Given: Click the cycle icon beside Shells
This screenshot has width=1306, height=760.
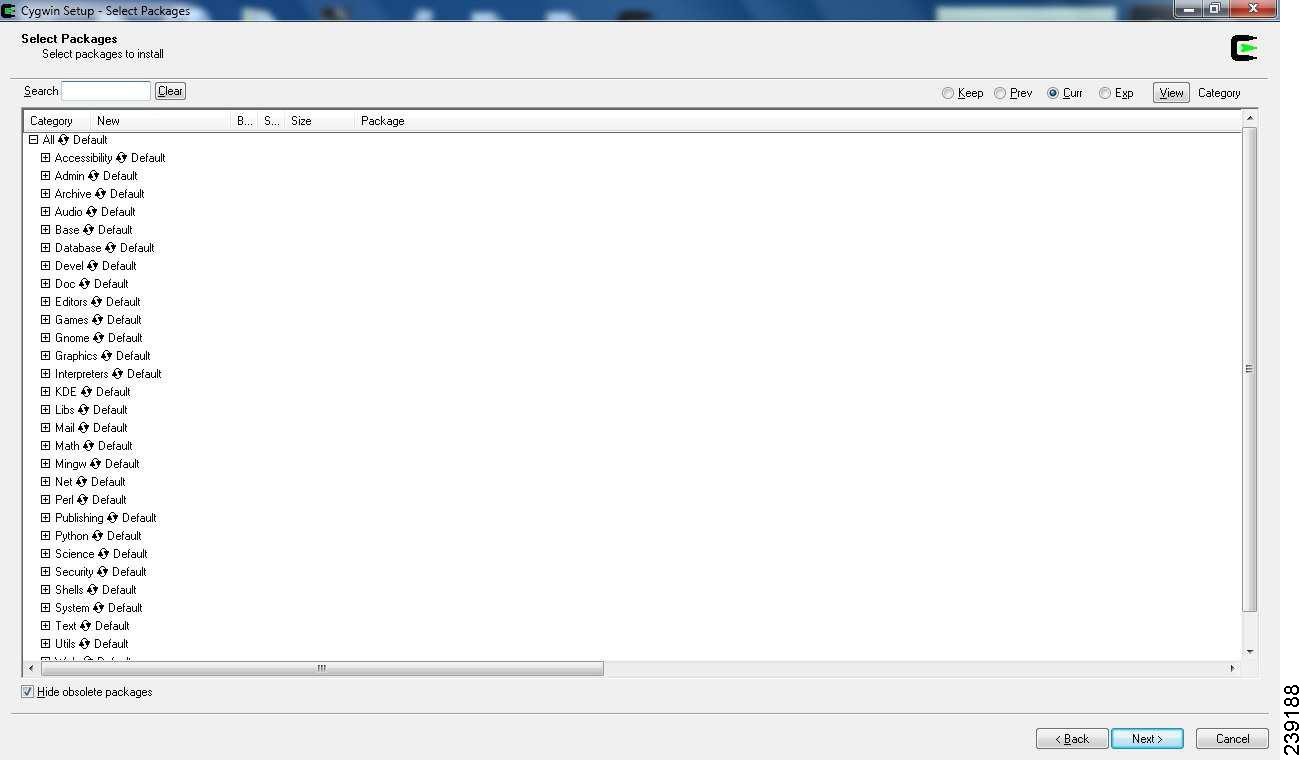Looking at the screenshot, I should (93, 590).
